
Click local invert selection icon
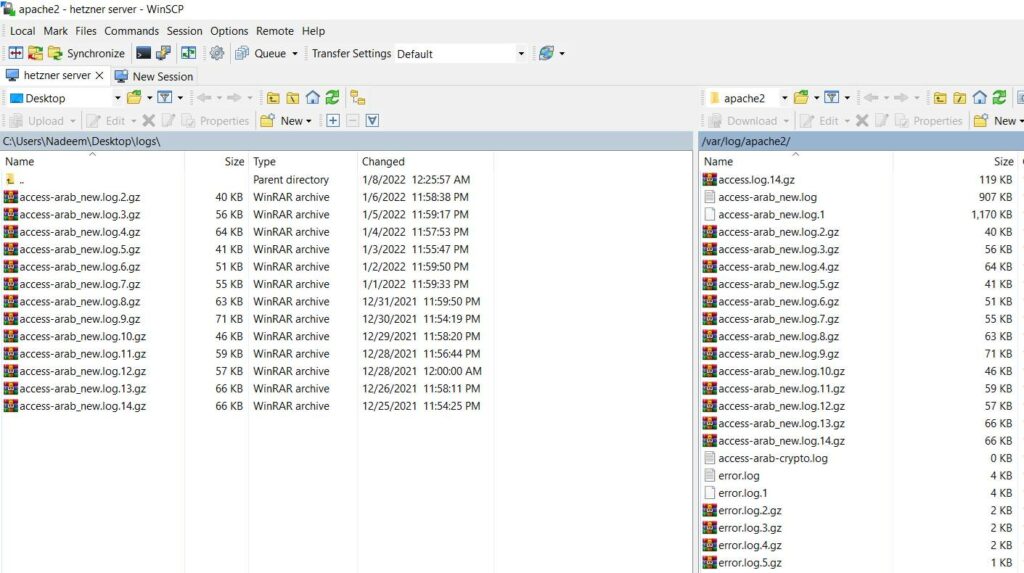coord(372,121)
